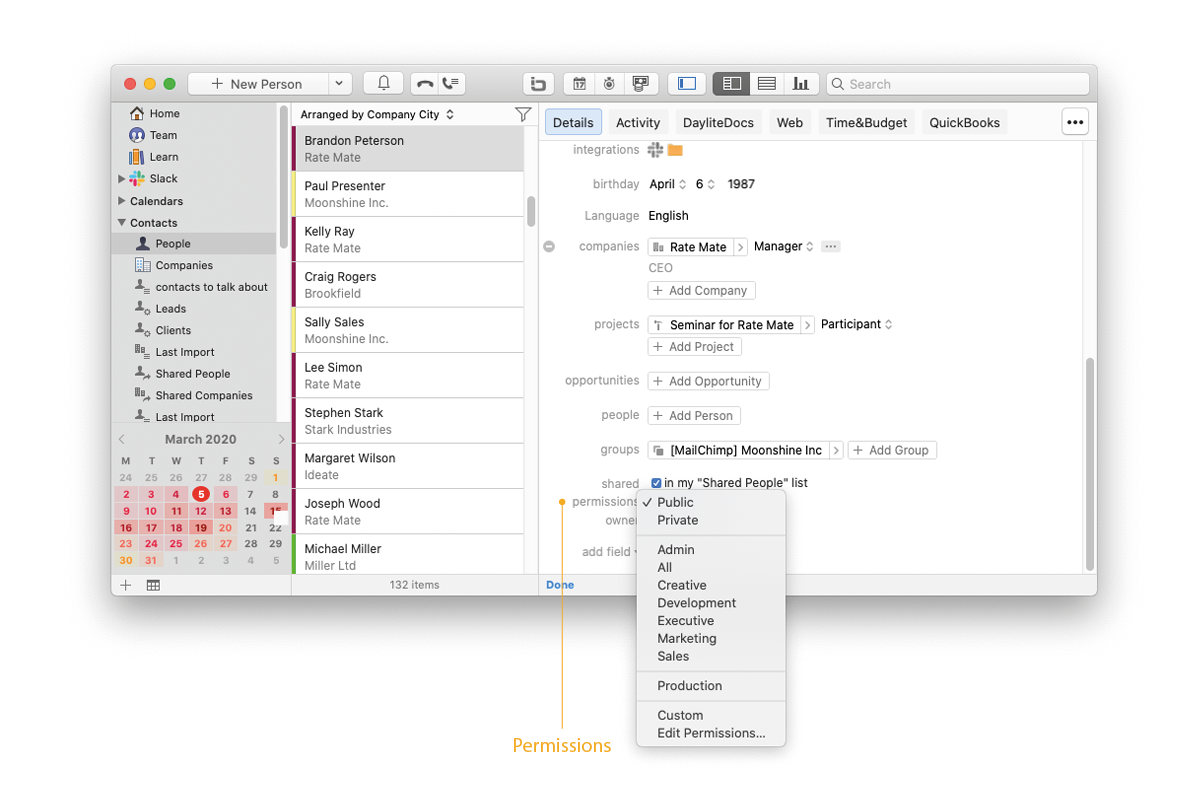Choose Edit Permissions… in the menu
1193x802 pixels.
(711, 734)
